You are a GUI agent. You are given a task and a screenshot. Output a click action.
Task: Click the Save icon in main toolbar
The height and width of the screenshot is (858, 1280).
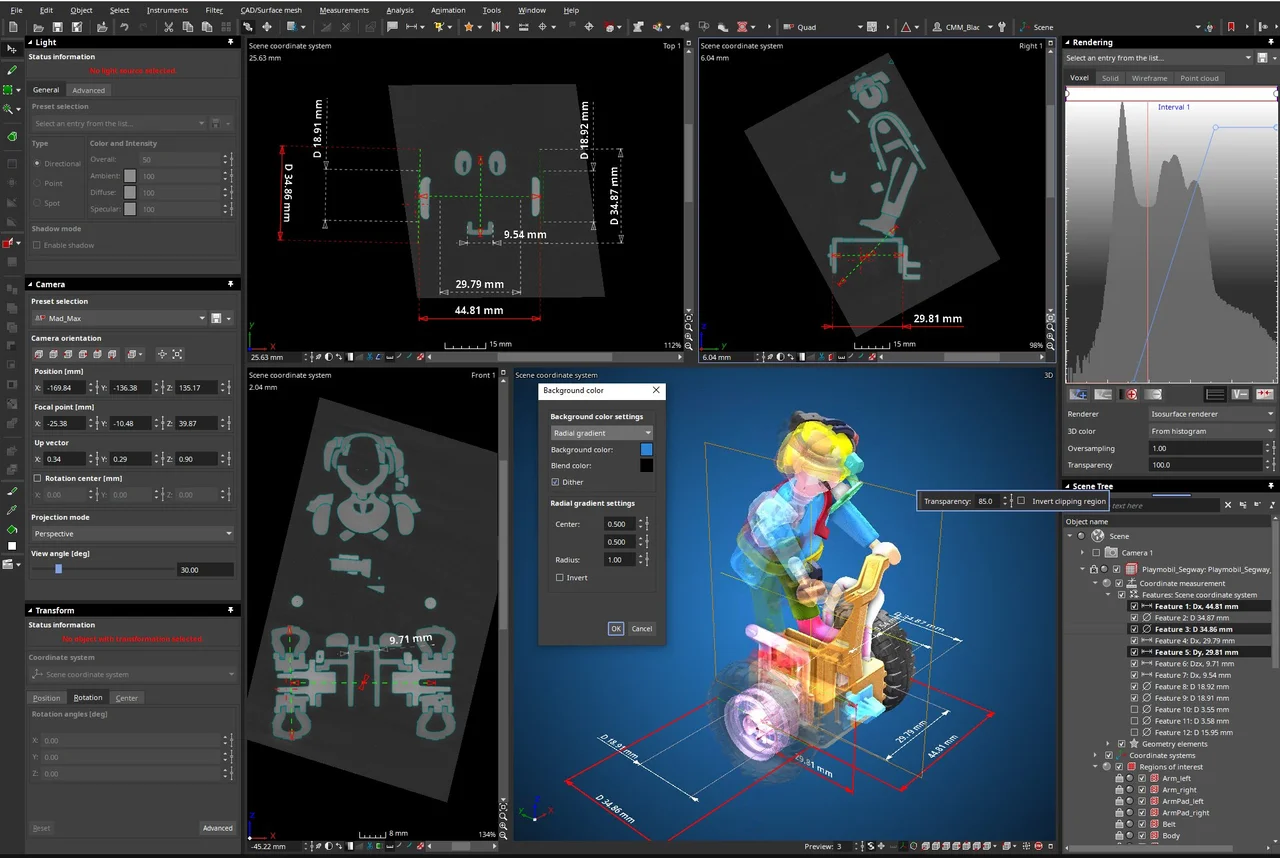pyautogui.click(x=59, y=27)
